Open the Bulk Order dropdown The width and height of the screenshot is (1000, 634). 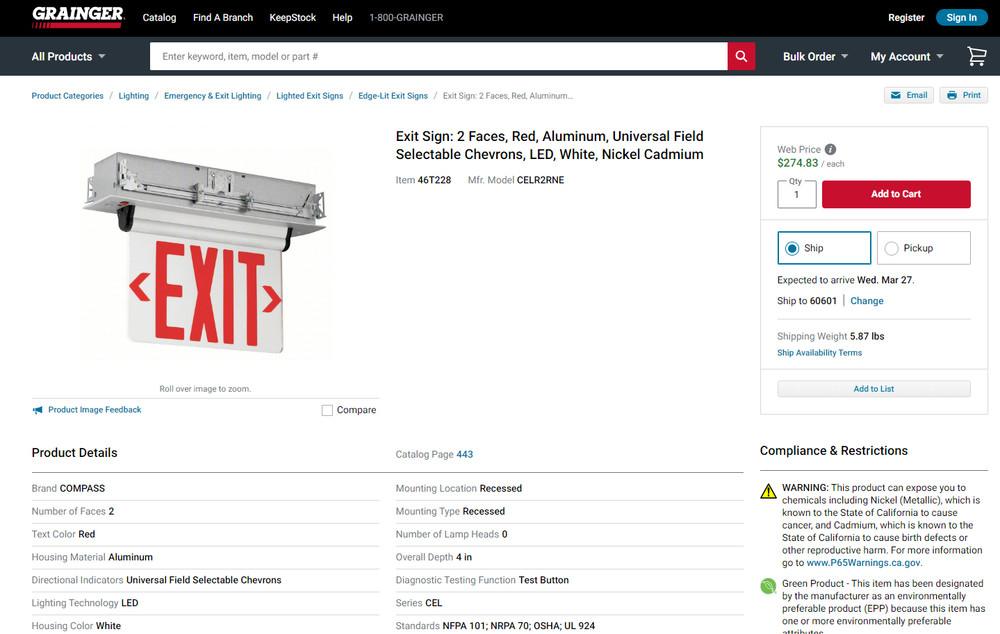(815, 56)
